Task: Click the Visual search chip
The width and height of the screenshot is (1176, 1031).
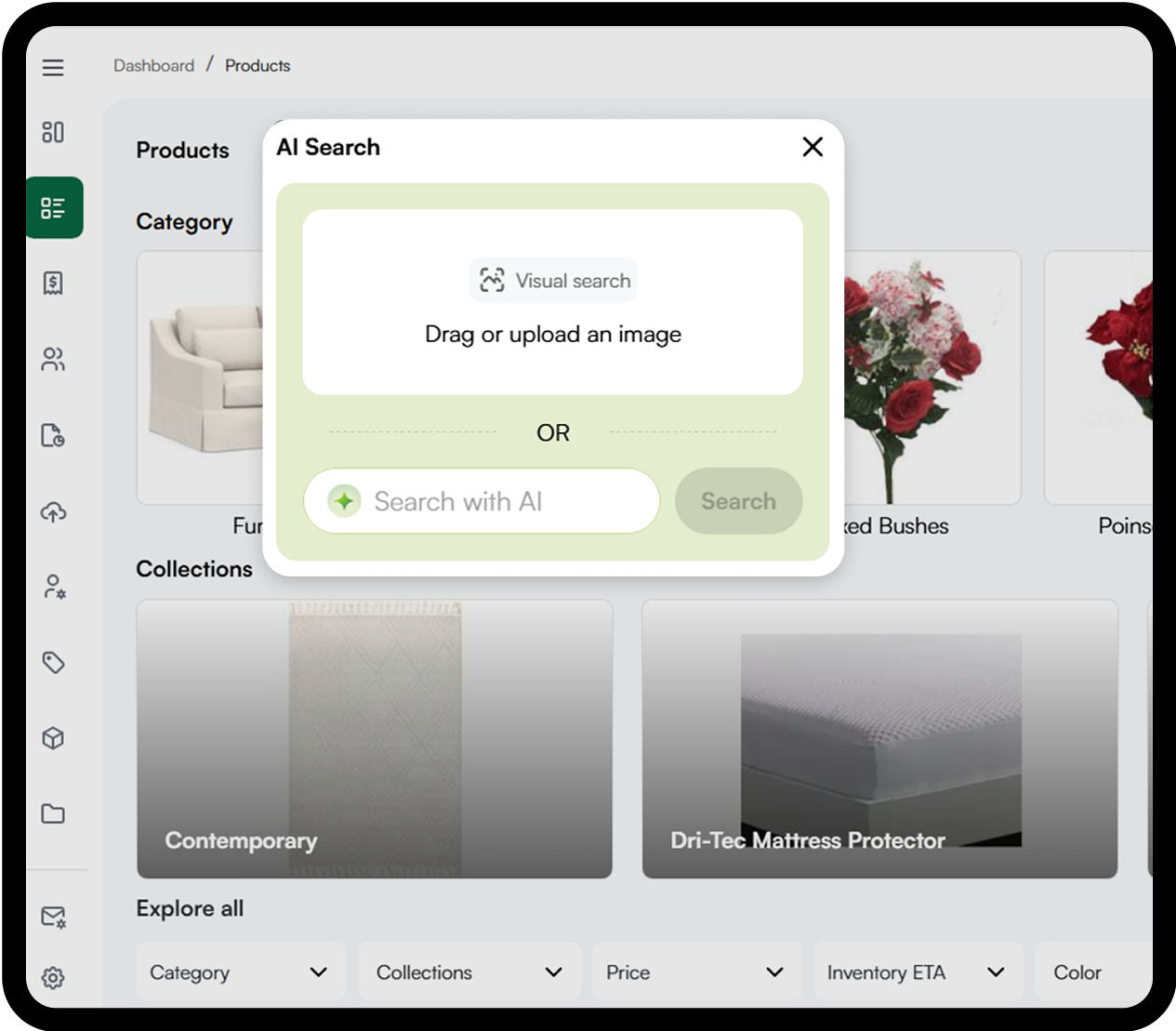Action: tap(554, 281)
